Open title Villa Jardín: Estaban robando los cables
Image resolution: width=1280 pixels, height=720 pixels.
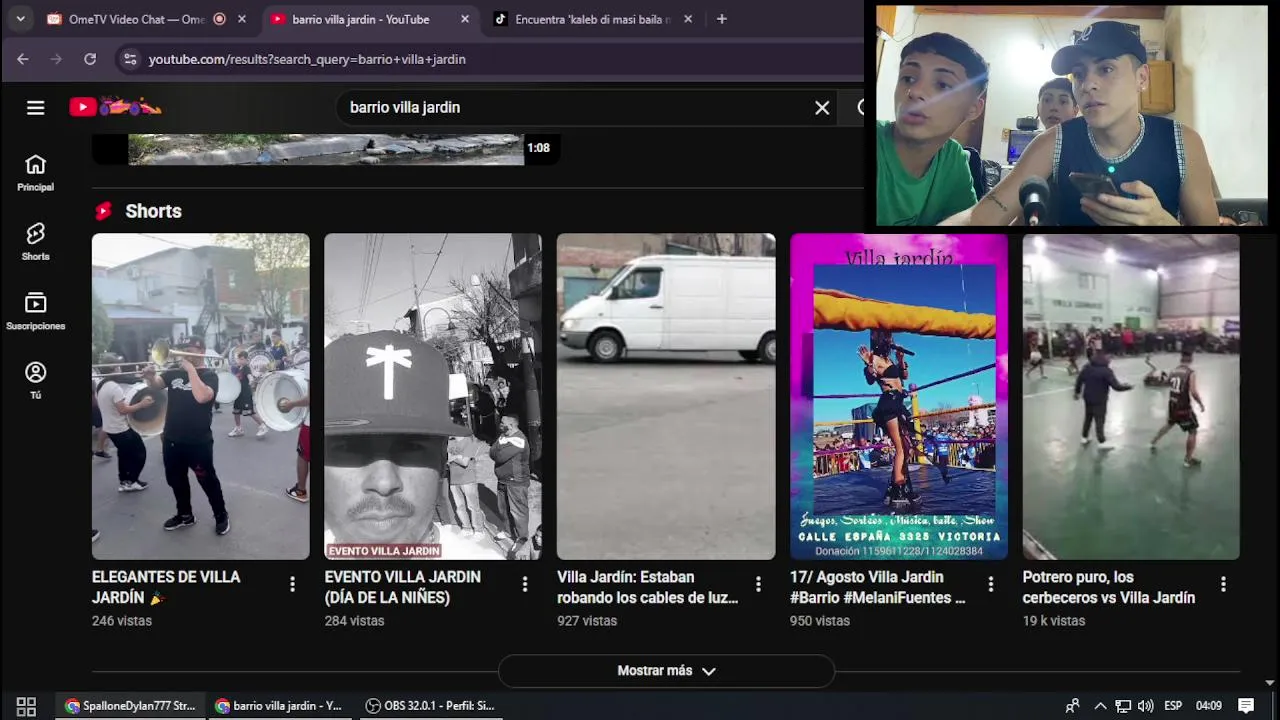tap(648, 587)
